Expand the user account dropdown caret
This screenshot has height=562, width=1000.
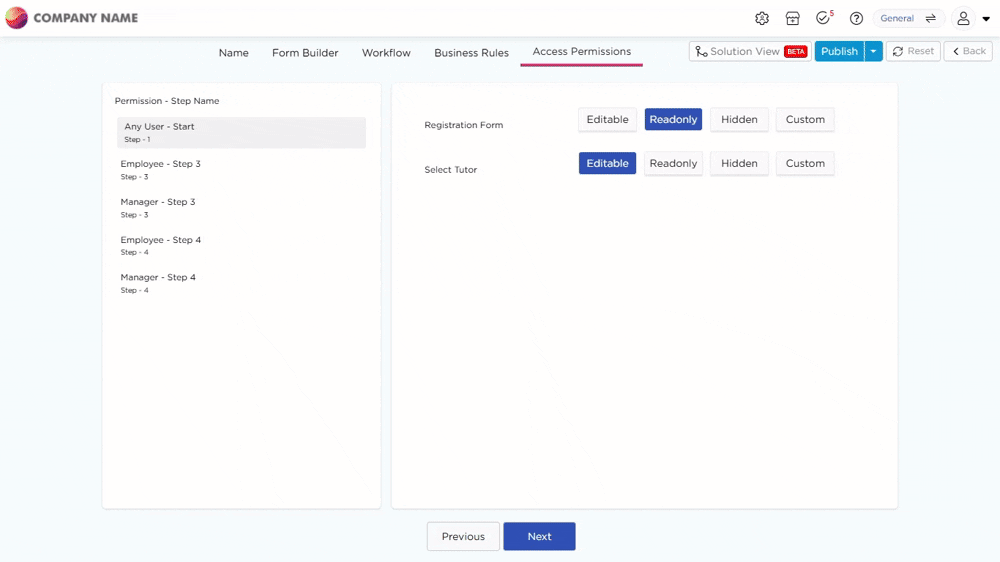(x=986, y=19)
